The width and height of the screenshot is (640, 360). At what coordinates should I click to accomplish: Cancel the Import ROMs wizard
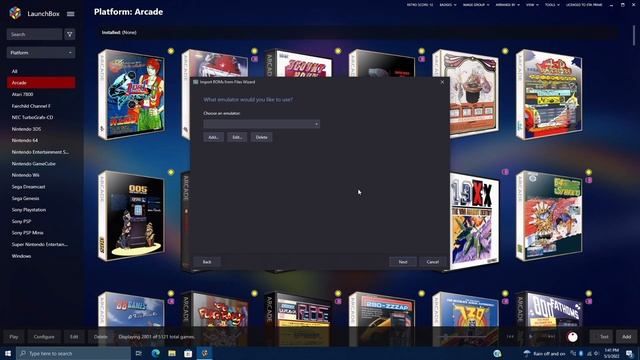click(x=433, y=262)
